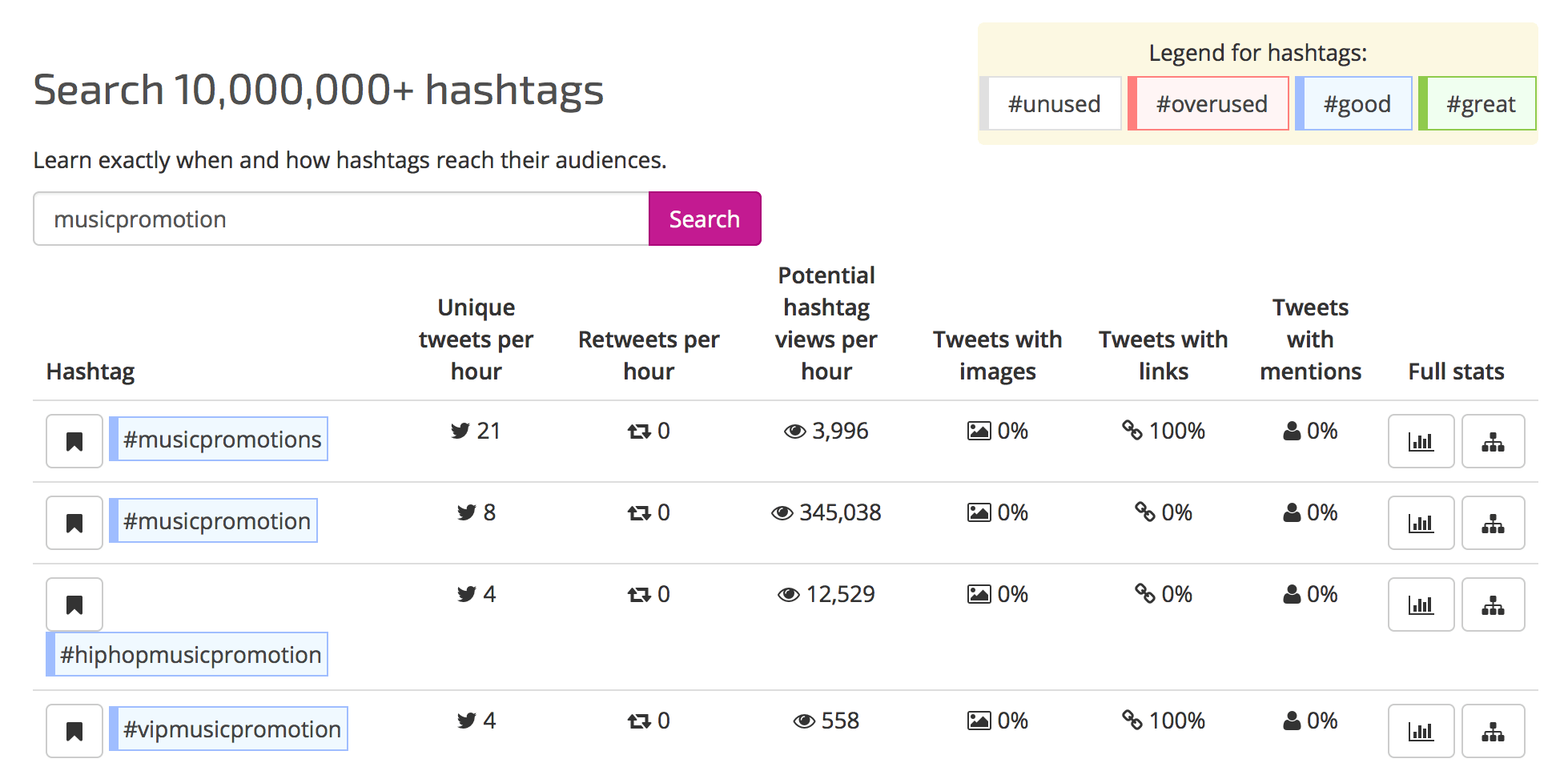
Task: Open bar chart stats for #musicpromotions
Action: [1421, 441]
